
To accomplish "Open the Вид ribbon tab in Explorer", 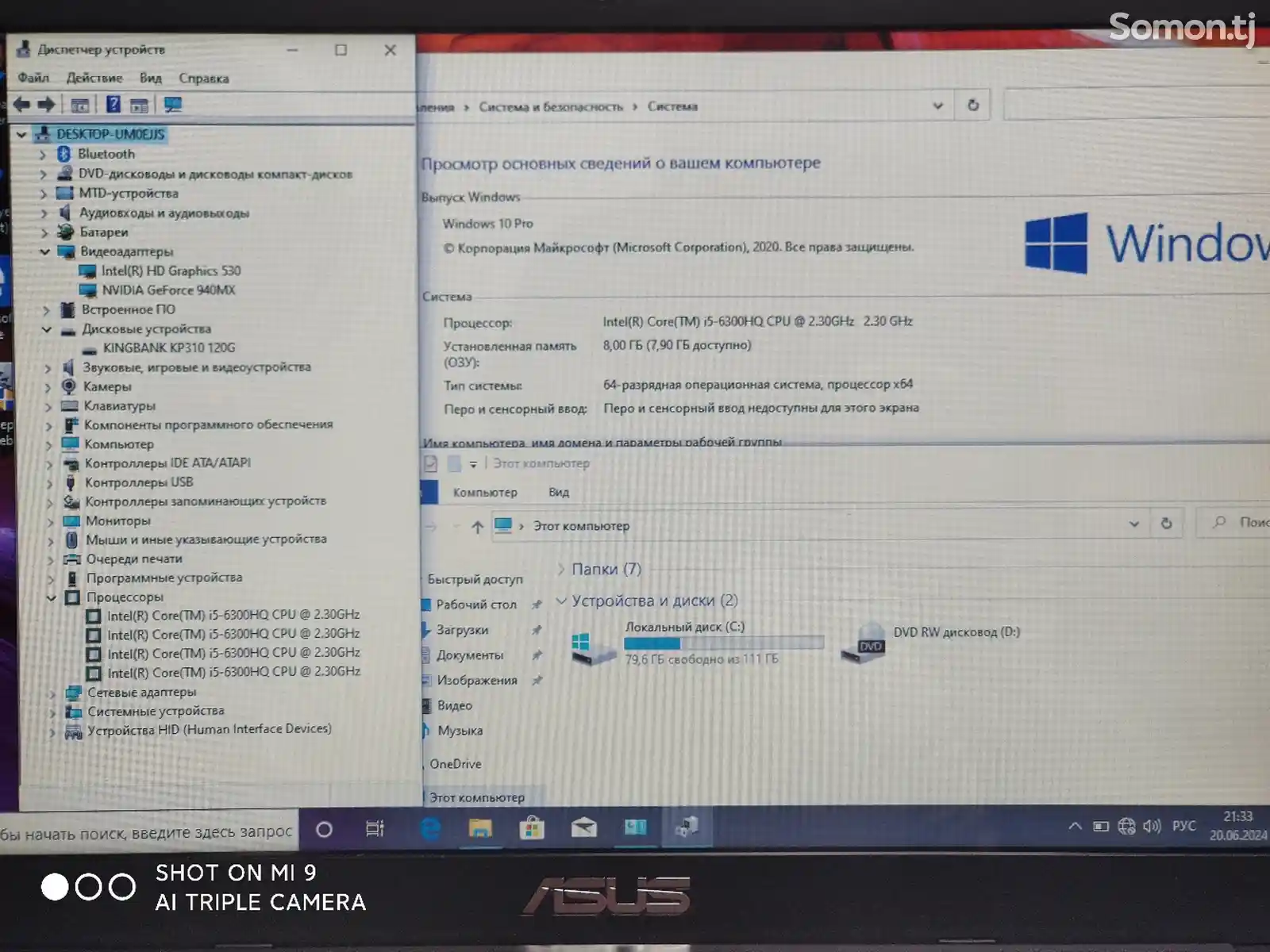I will coord(559,493).
